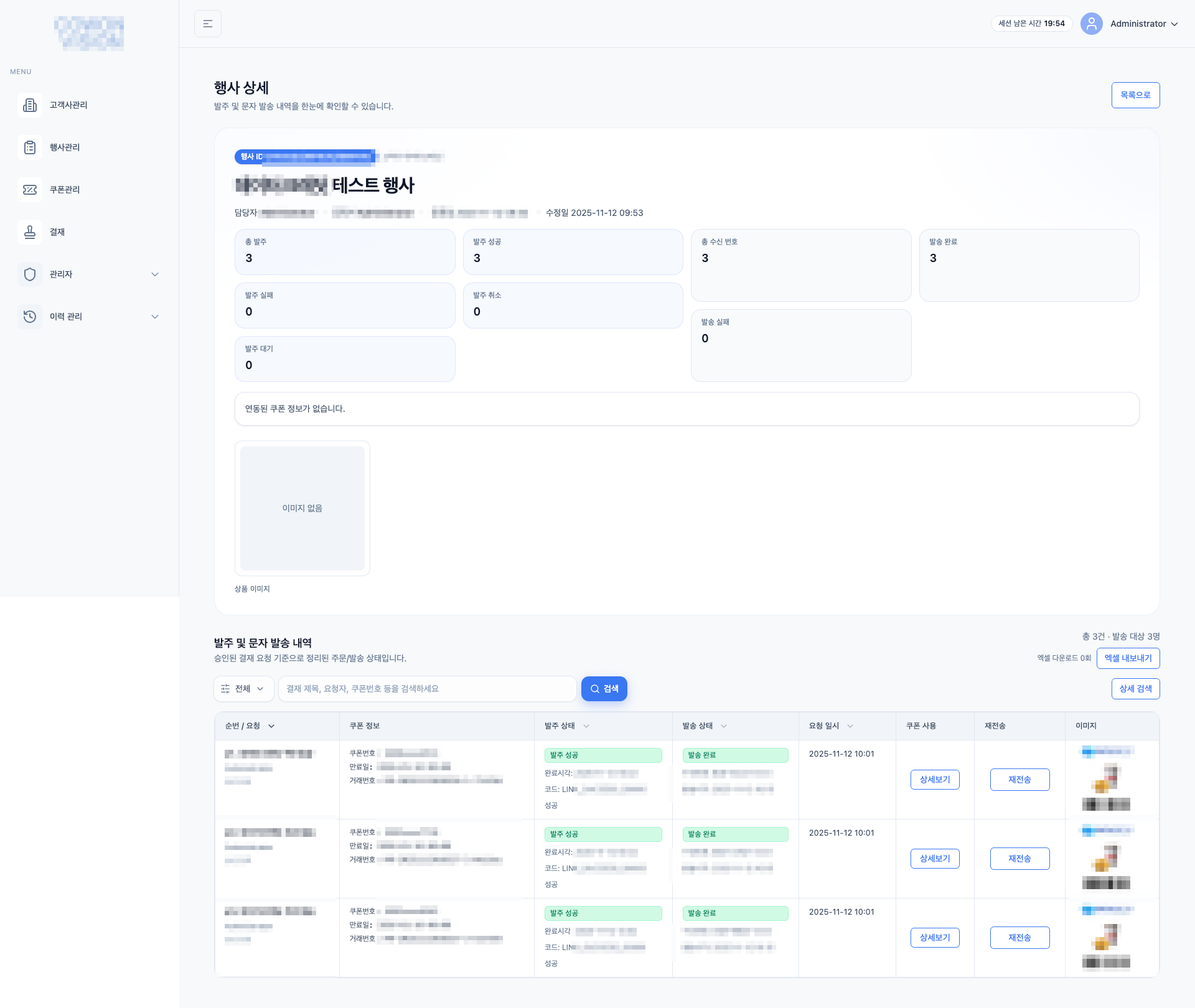
Task: Click the 엑셀 내보내기 button
Action: (x=1128, y=658)
